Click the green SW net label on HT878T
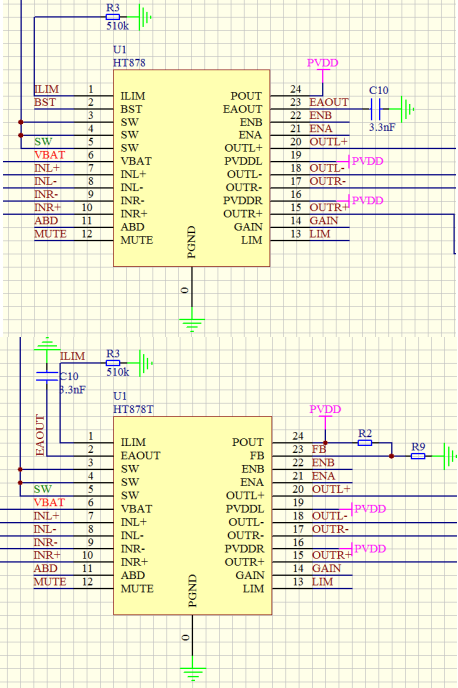Image resolution: width=458 pixels, height=688 pixels. [x=43, y=489]
